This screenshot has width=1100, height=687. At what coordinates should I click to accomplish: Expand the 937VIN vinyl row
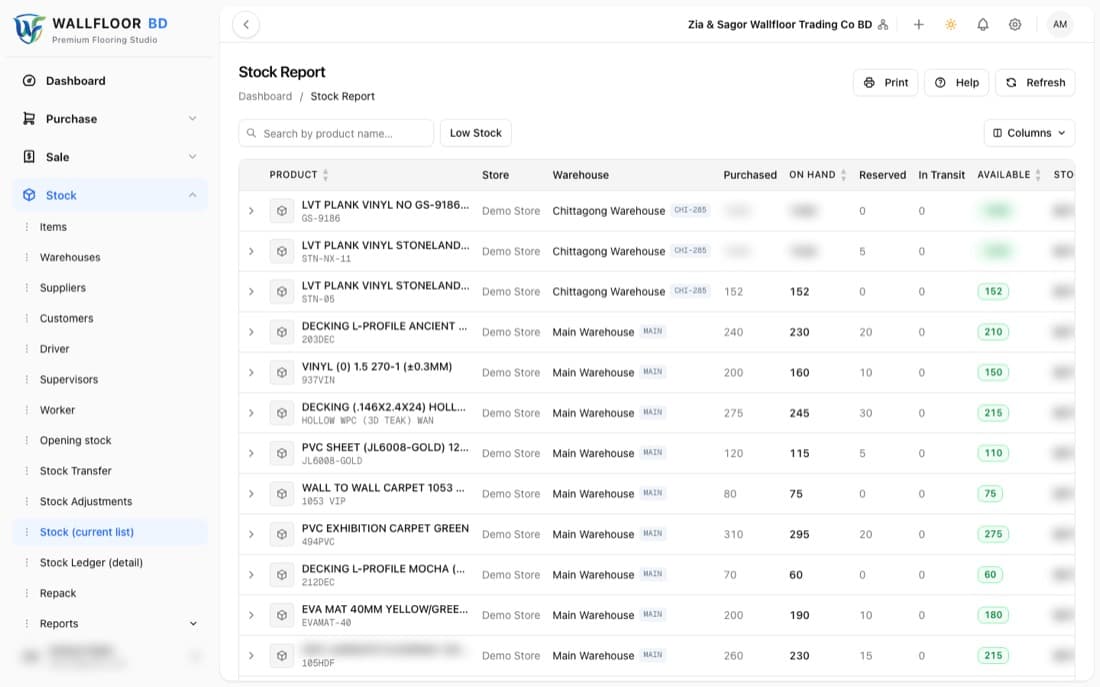coord(251,373)
